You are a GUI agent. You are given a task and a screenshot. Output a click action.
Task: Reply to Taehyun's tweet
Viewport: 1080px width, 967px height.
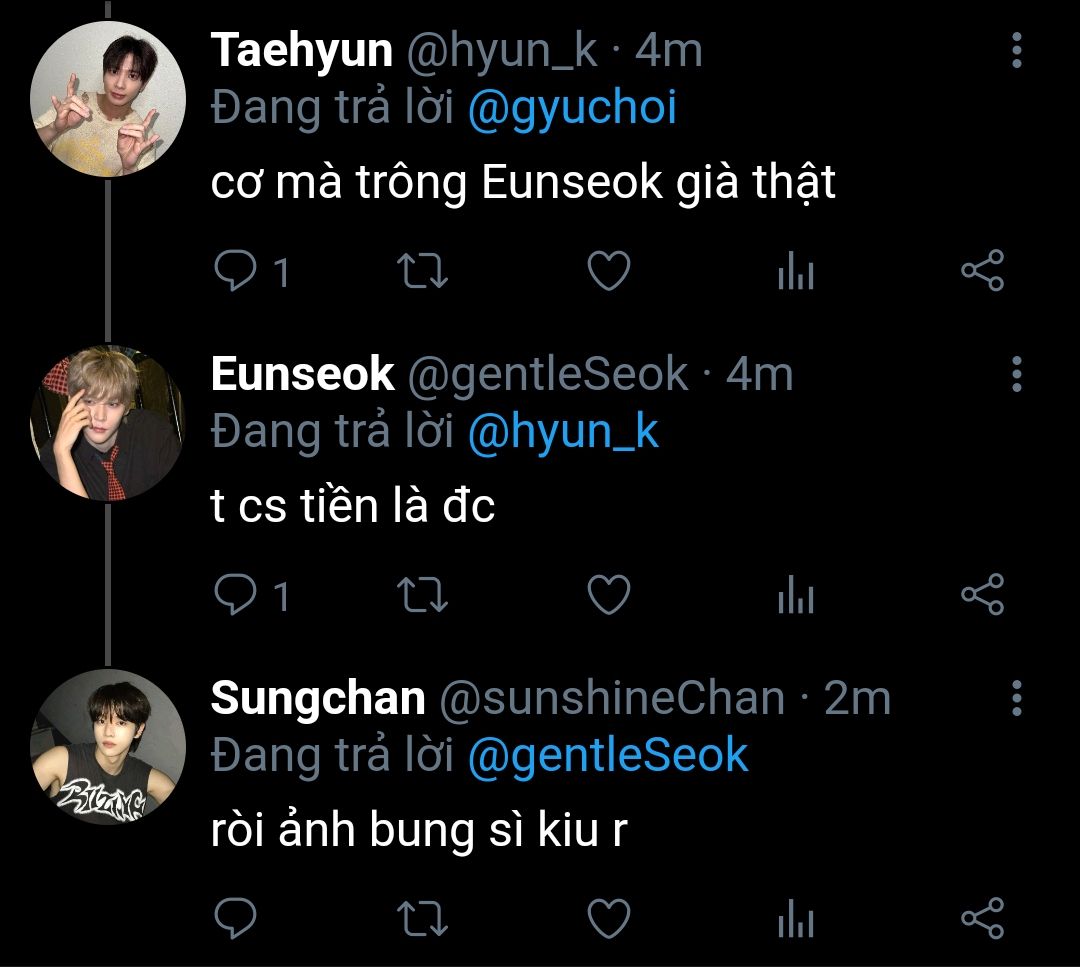(236, 272)
